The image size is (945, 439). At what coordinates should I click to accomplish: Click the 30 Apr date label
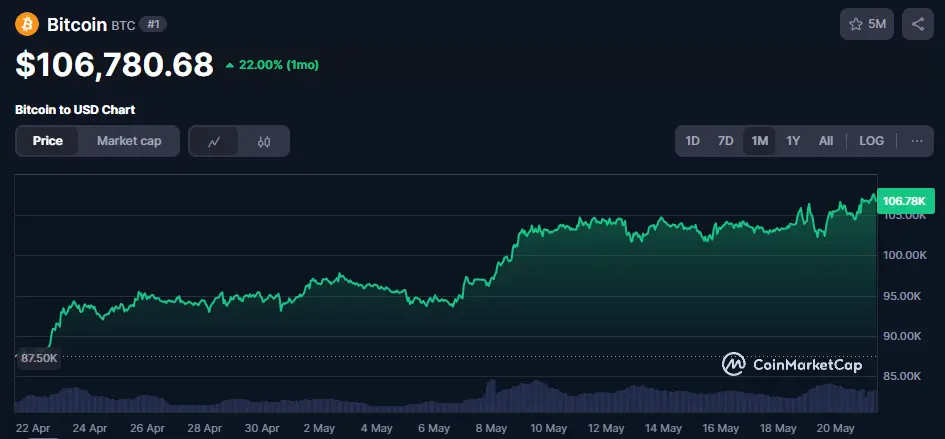[x=262, y=428]
